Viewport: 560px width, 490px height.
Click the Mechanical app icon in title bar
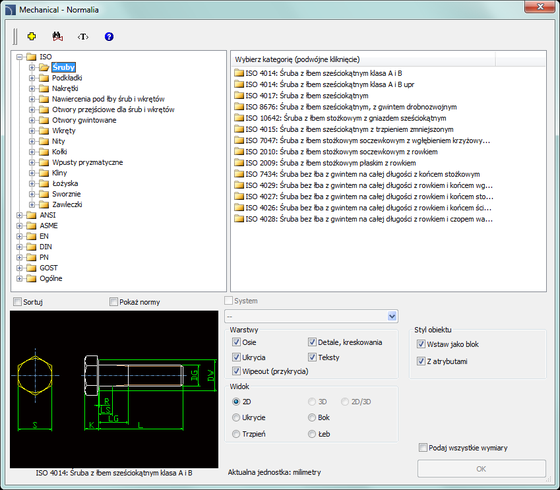coord(10,10)
